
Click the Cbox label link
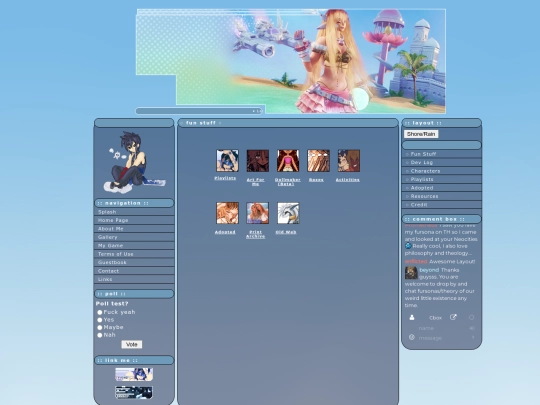click(x=435, y=318)
